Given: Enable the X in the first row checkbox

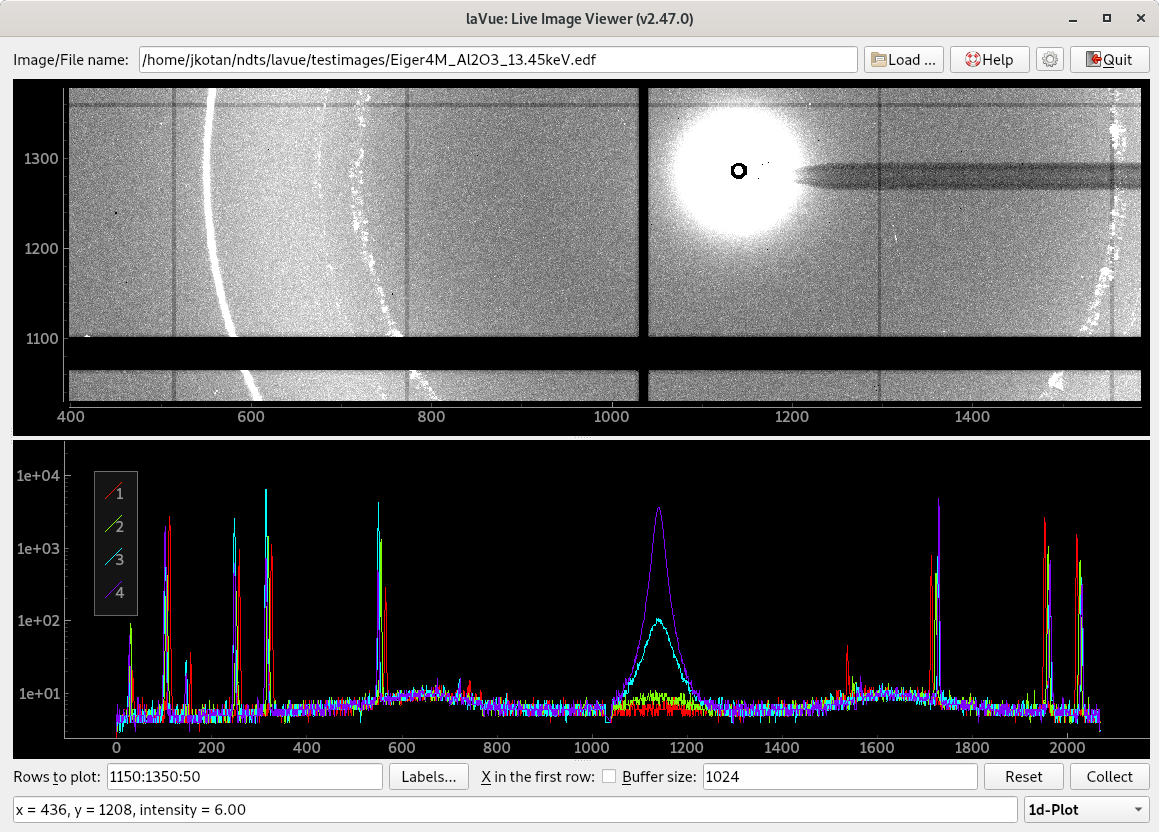Looking at the screenshot, I should 609,777.
